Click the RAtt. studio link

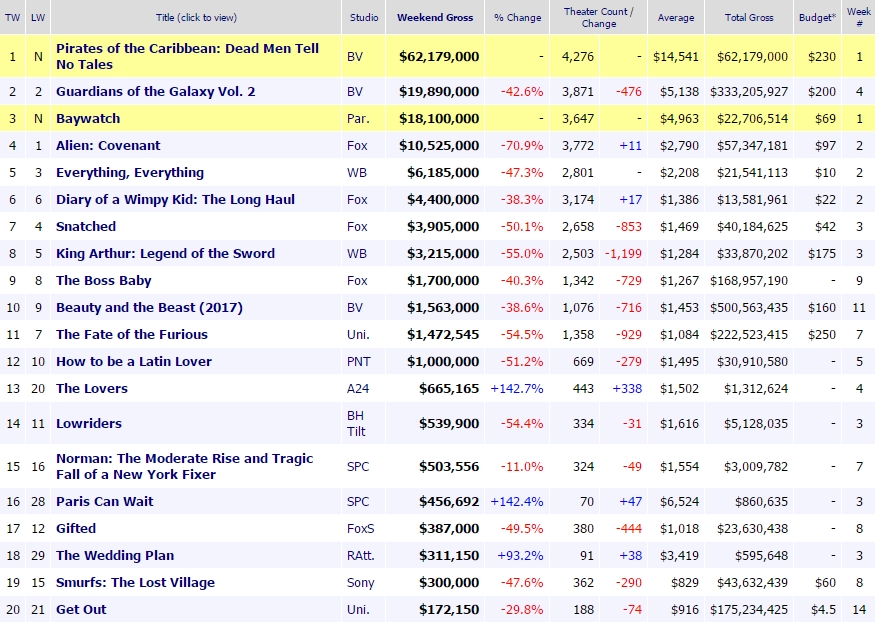click(360, 556)
